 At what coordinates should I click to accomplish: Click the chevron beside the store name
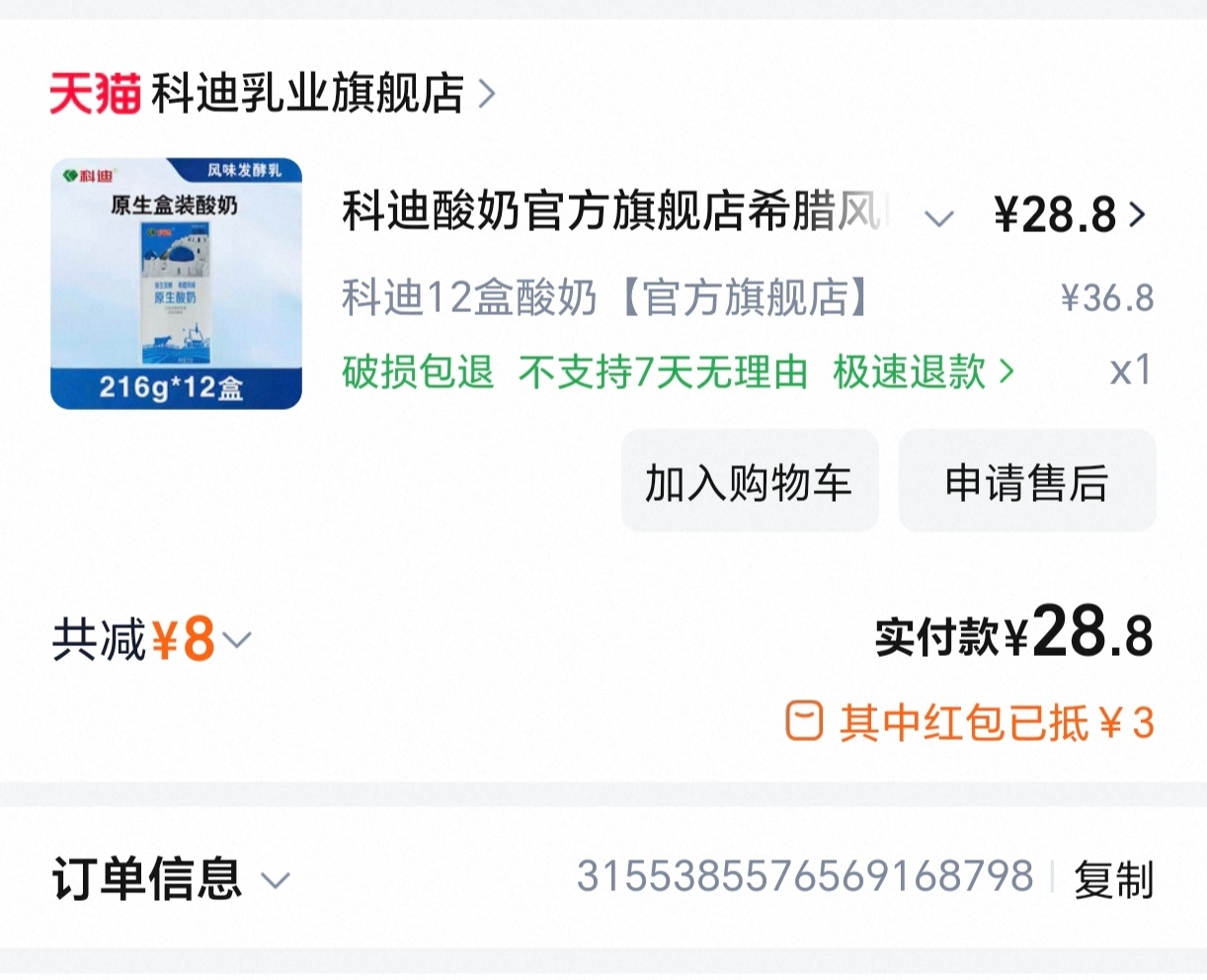click(x=486, y=95)
